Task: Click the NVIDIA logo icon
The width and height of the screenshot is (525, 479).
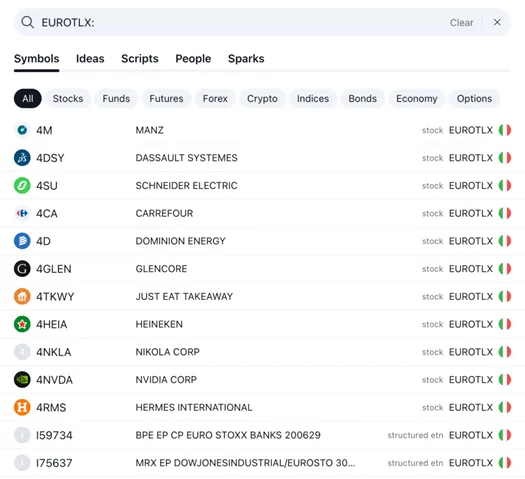Action: coord(22,380)
